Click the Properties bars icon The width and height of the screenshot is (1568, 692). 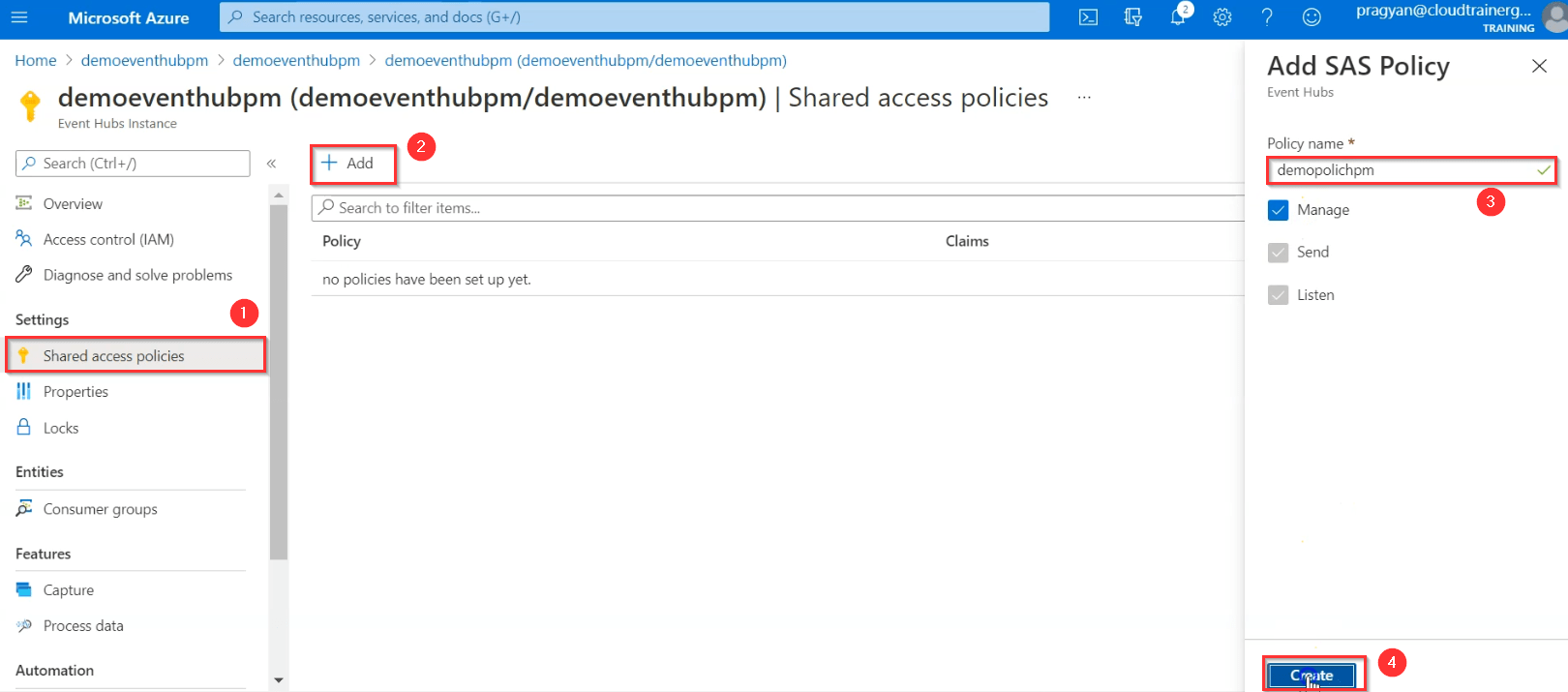24,391
